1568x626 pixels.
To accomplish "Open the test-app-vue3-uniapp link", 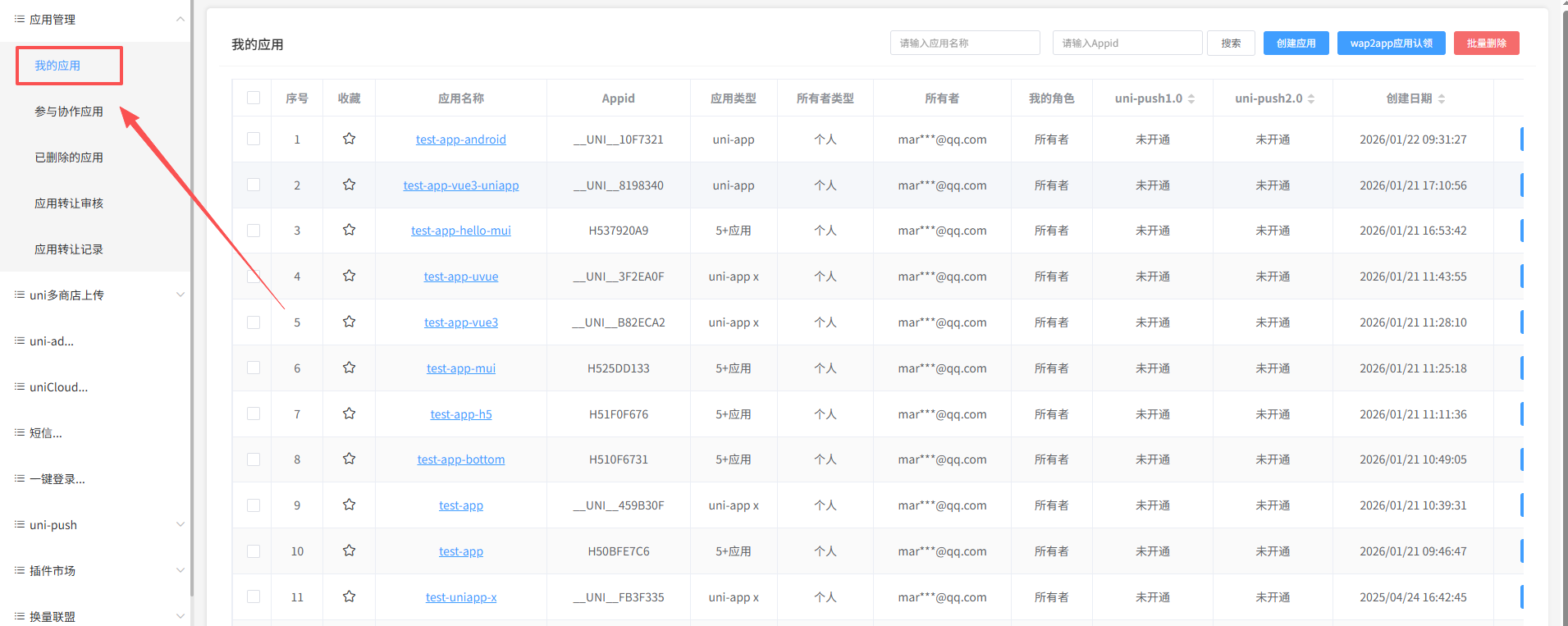I will (x=461, y=185).
